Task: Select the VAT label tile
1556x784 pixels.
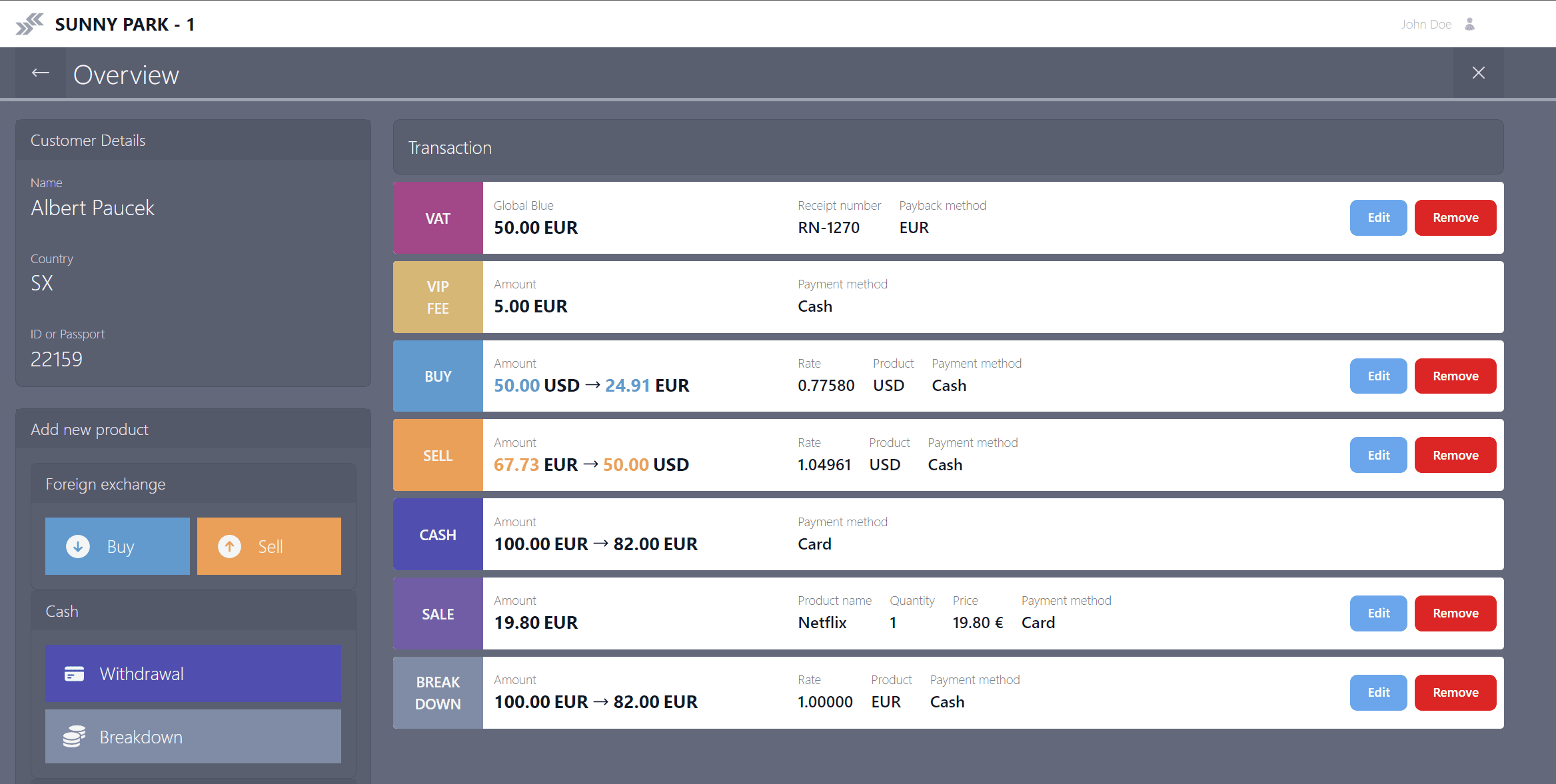Action: (x=438, y=218)
